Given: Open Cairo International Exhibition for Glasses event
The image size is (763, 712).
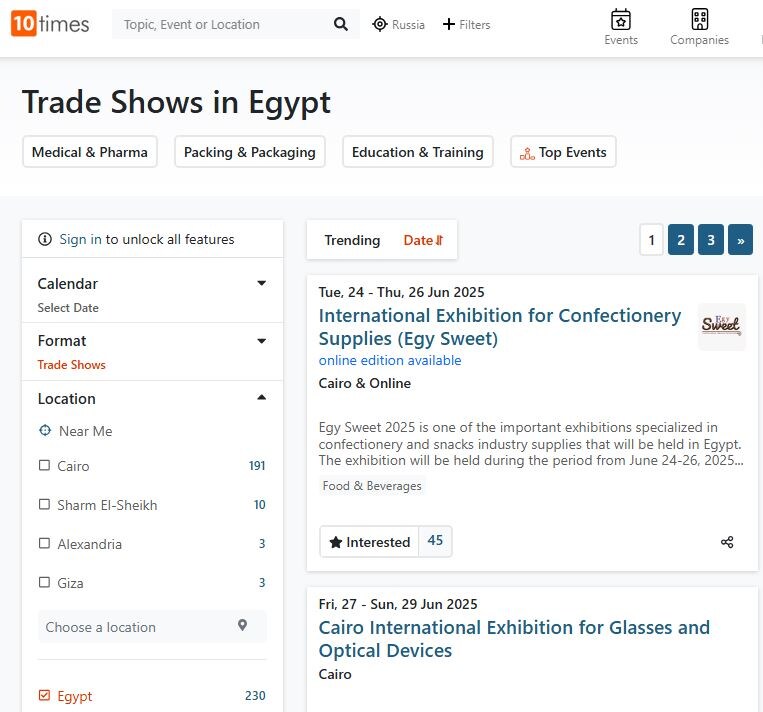Looking at the screenshot, I should coord(514,639).
